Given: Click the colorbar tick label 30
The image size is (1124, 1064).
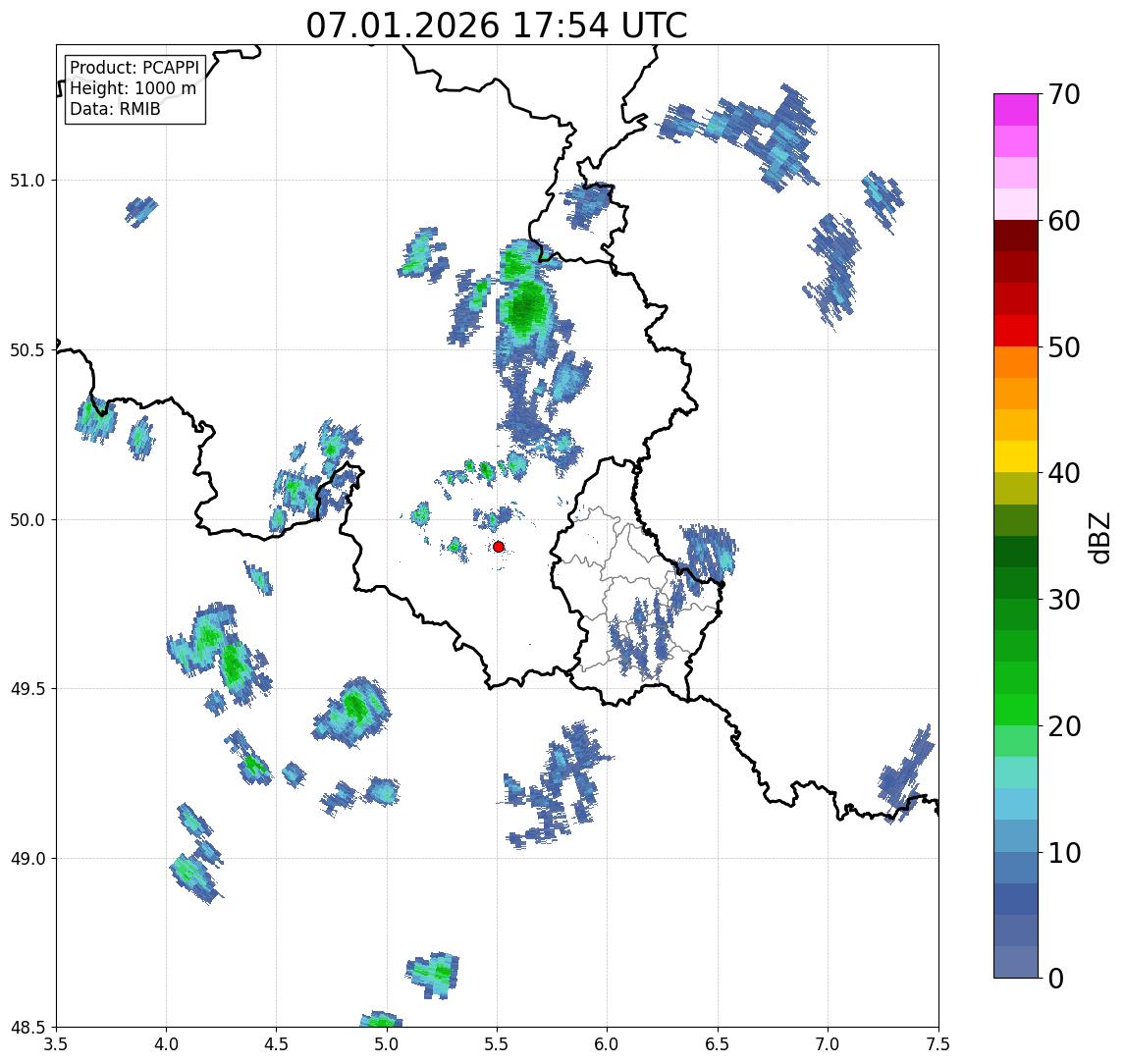Looking at the screenshot, I should [1064, 600].
